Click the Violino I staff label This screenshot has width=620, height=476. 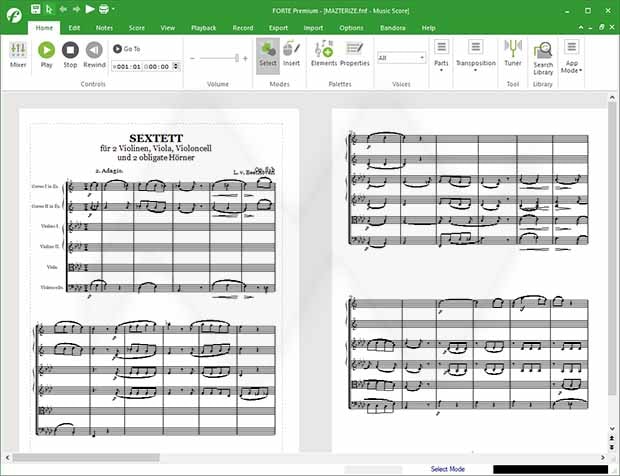click(50, 226)
